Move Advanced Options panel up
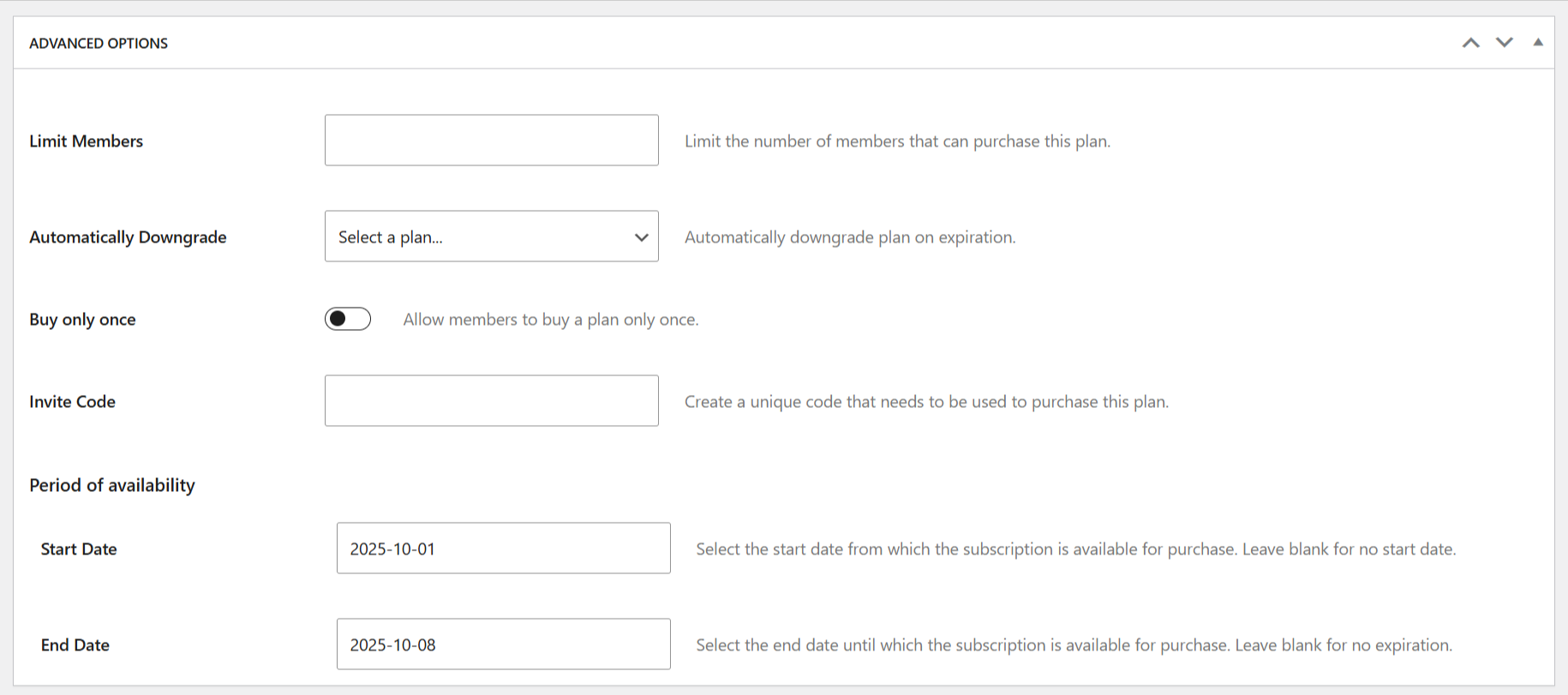Viewport: 1568px width, 695px height. (x=1470, y=43)
